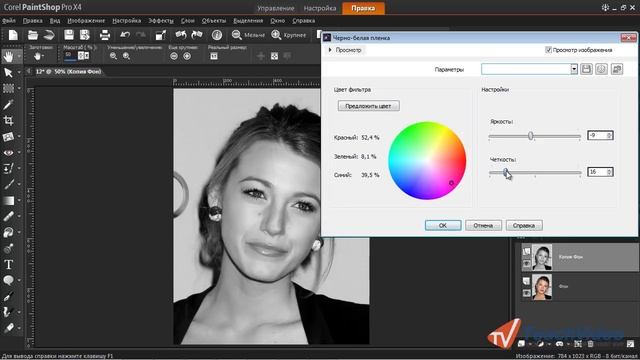Viewport: 640px width, 360px height.
Task: Click the Справка button in the dialog
Action: [524, 225]
